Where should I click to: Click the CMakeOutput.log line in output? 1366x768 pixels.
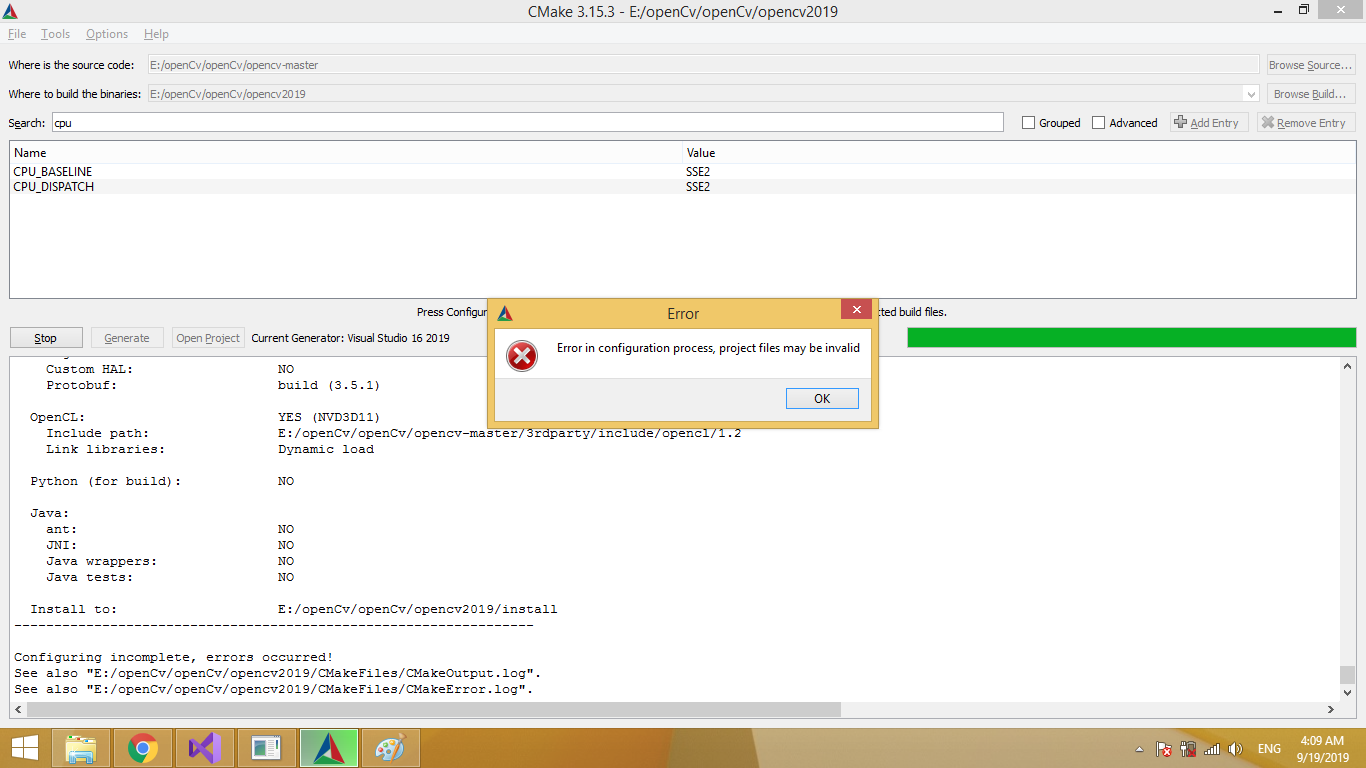[278, 673]
